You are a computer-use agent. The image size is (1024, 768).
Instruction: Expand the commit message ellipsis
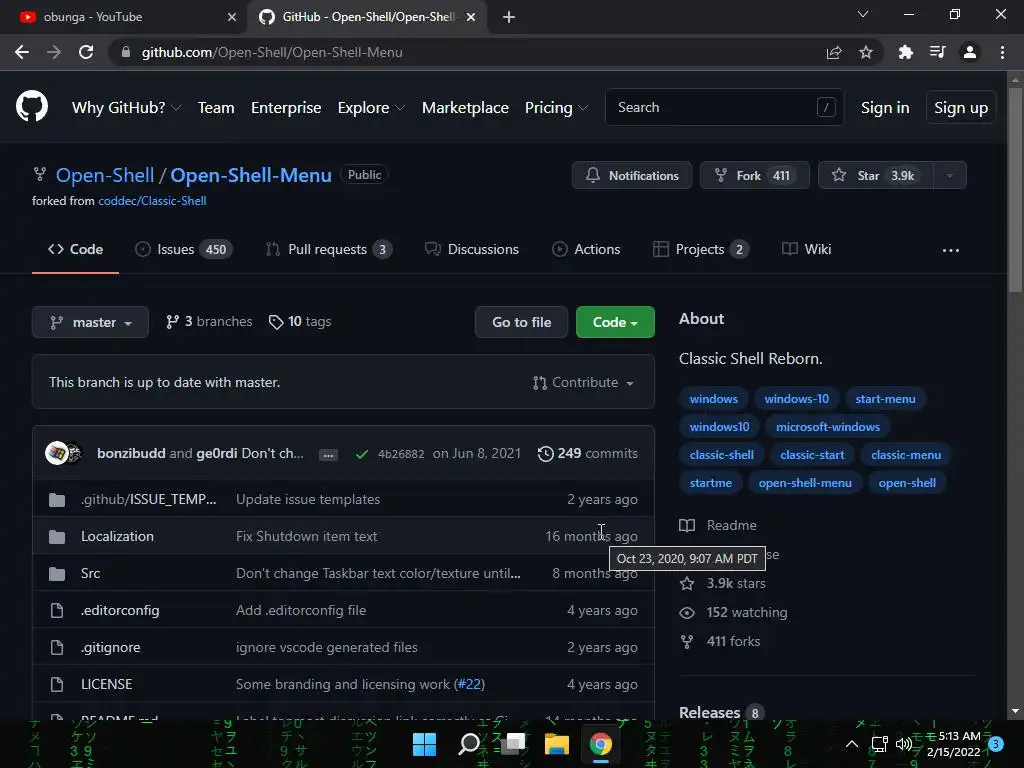328,455
